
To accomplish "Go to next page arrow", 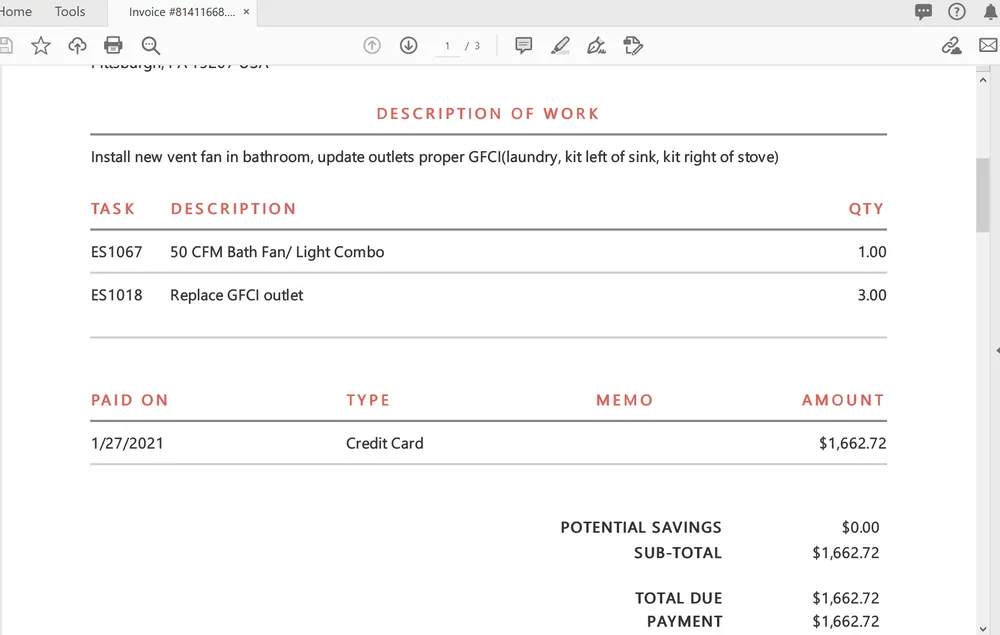I will click(x=408, y=45).
